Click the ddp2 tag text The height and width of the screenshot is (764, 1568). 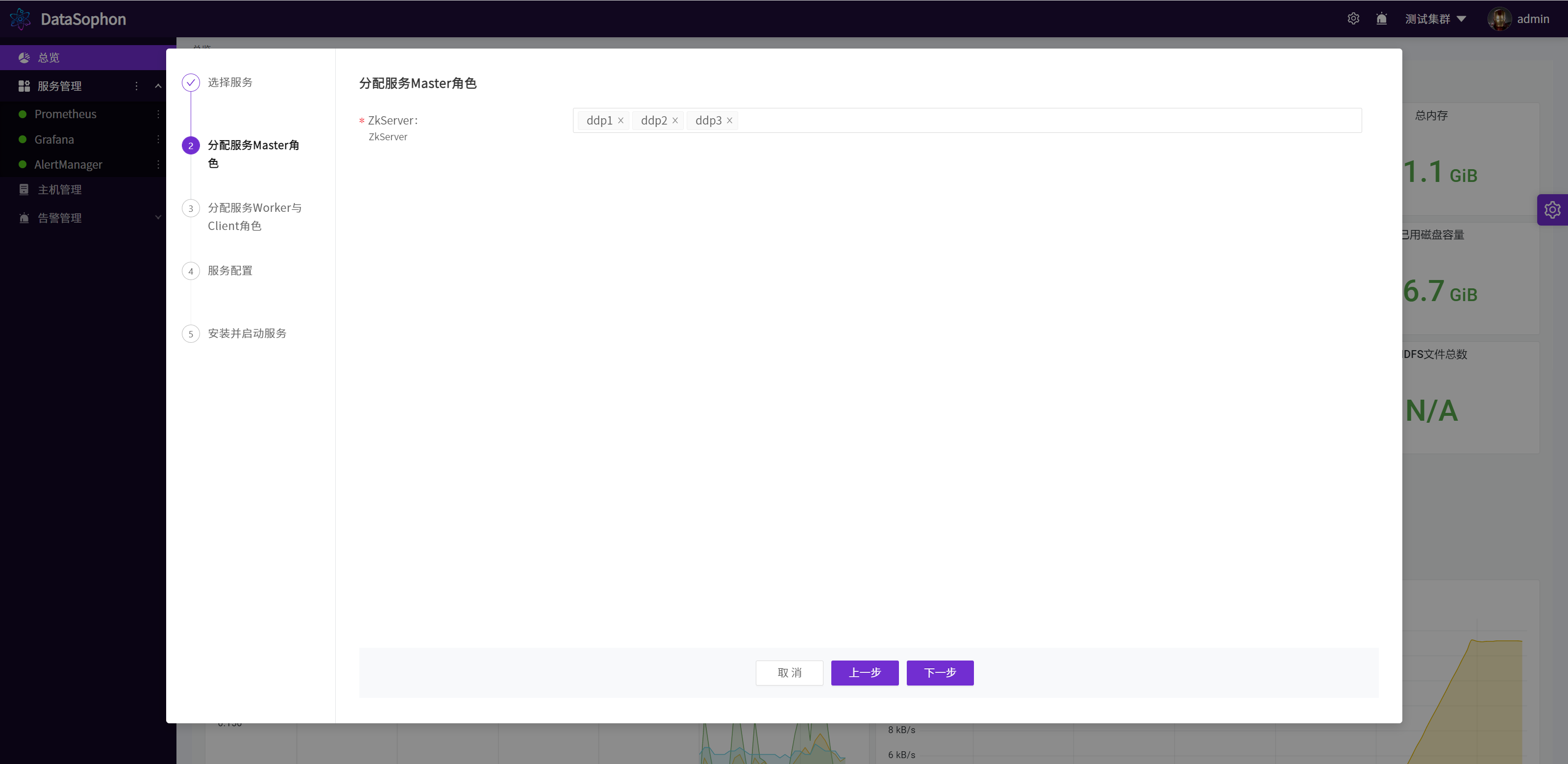tap(654, 121)
